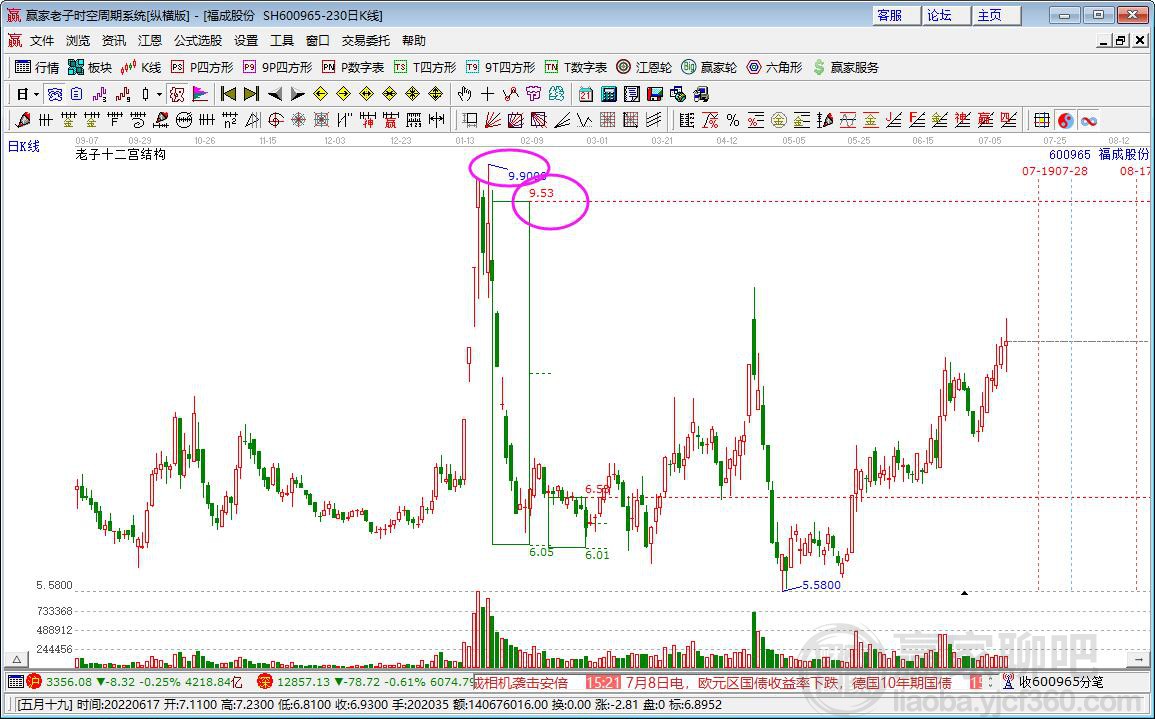
Task: Open the 文件 menu
Action: 42,41
